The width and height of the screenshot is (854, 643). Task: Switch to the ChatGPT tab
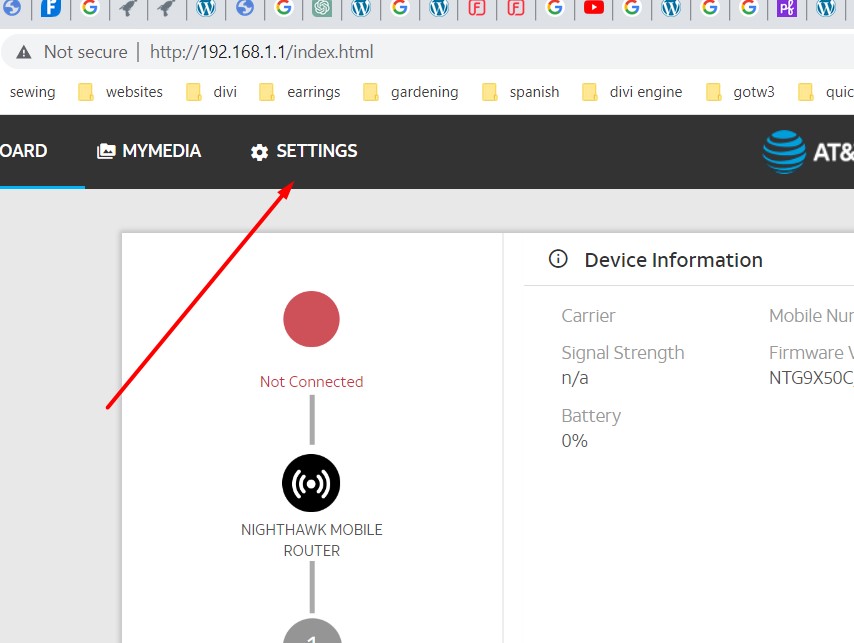tap(322, 8)
